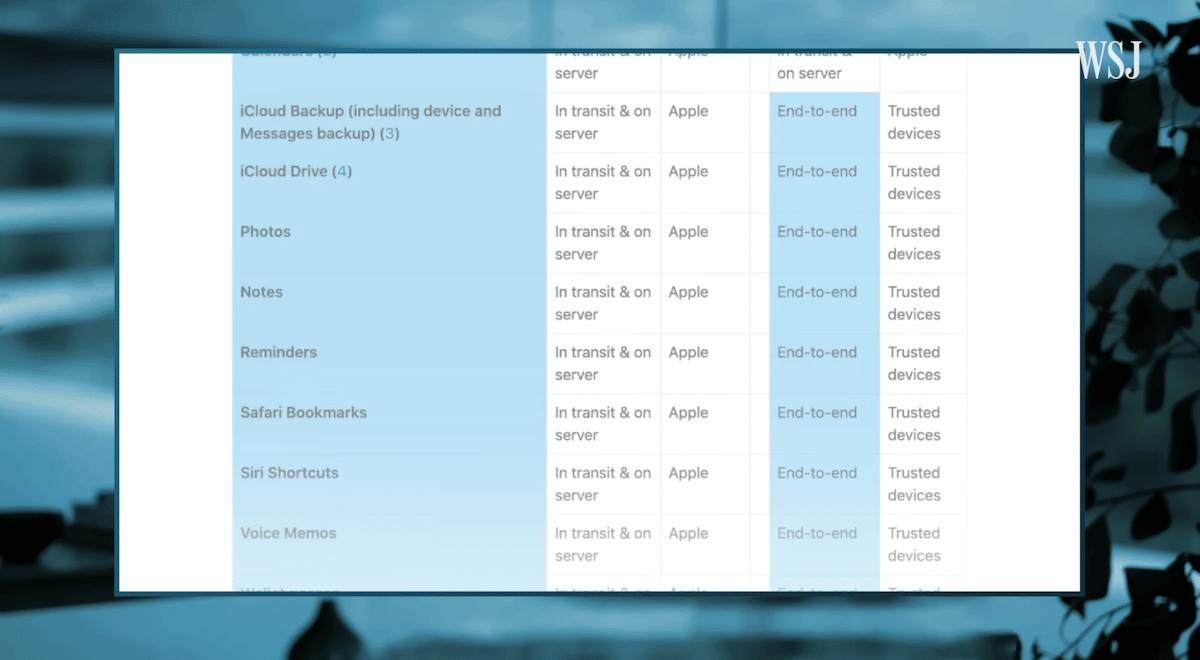Click 'In transit & on server' in Siri Shortcuts row

pyautogui.click(x=603, y=484)
